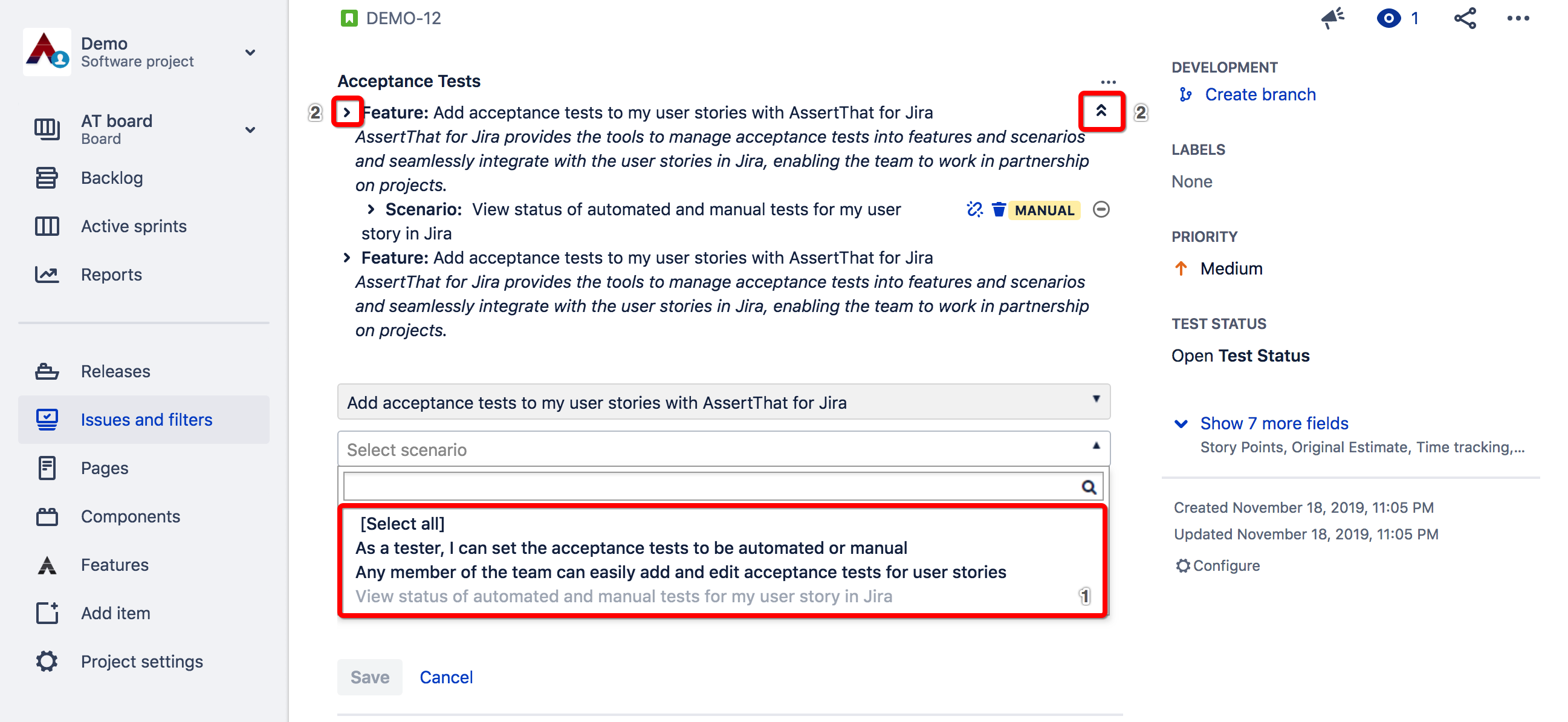The width and height of the screenshot is (1568, 722).
Task: Toggle watching this issue eye icon
Action: click(1388, 18)
